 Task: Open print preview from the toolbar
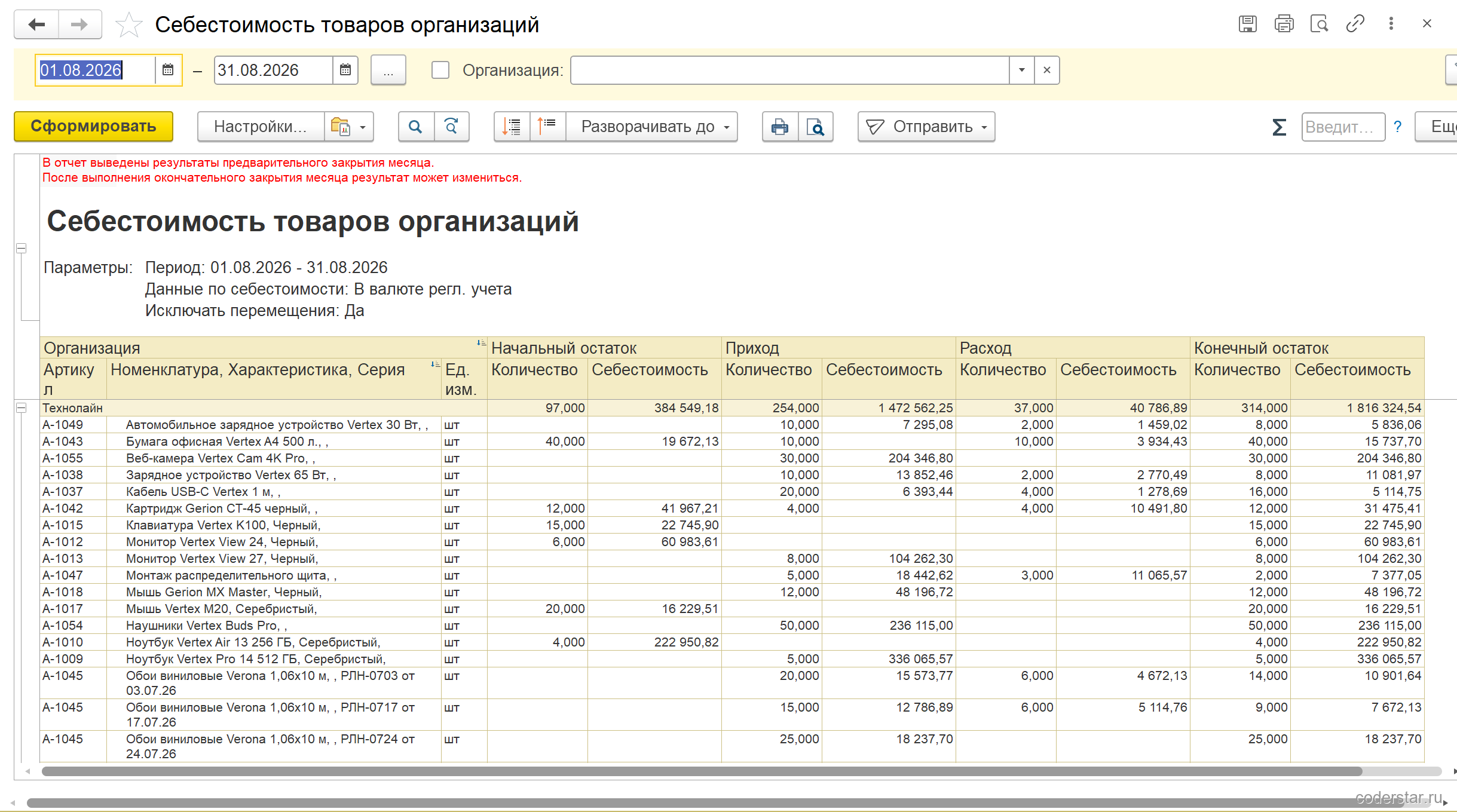(816, 127)
